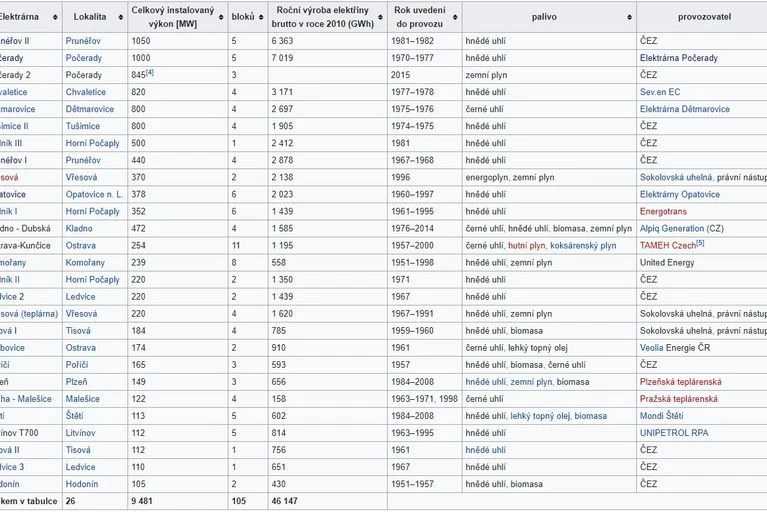Viewport: 767px width, 512px height.
Task: Open the red hutní plyn fuel link
Action: pos(526,245)
